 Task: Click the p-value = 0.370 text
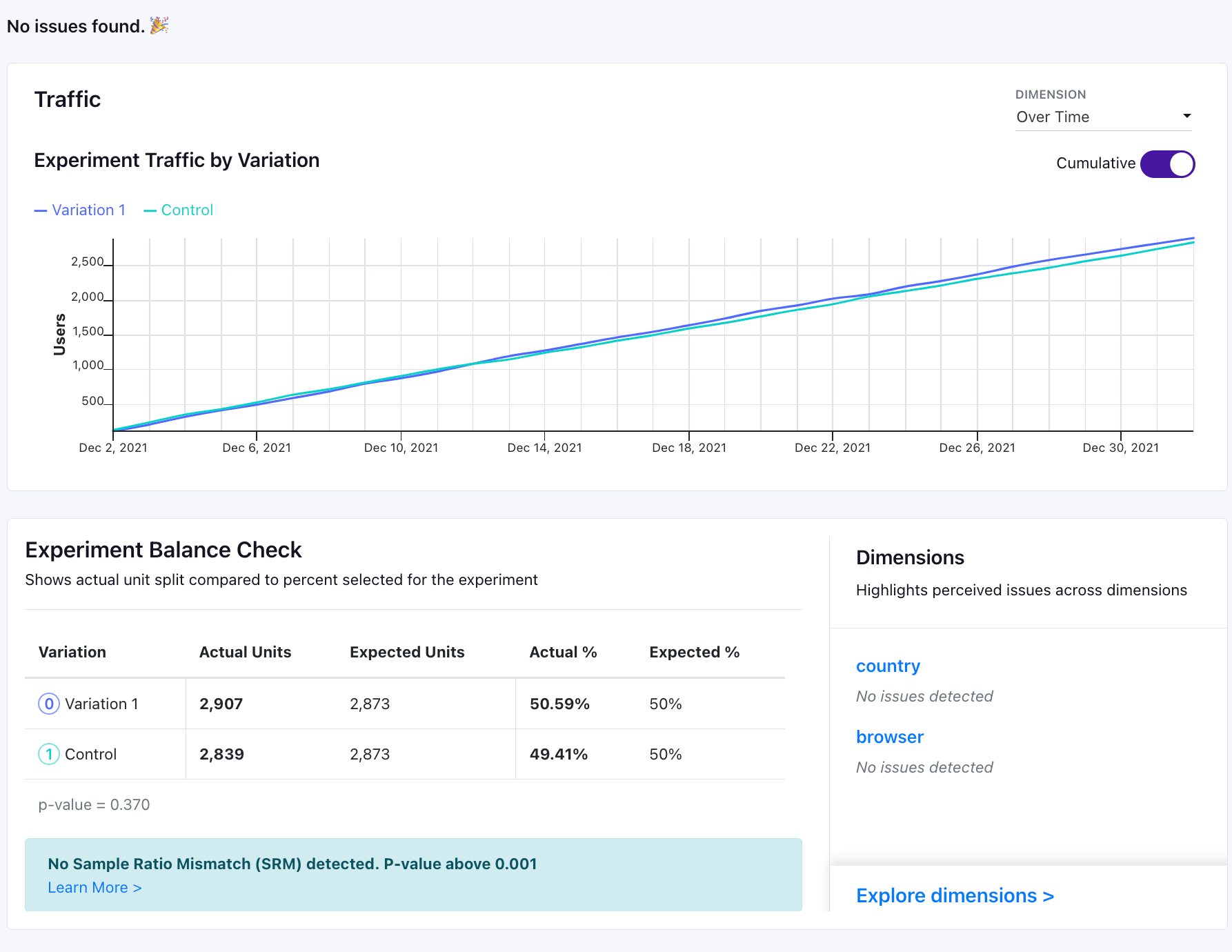[94, 805]
